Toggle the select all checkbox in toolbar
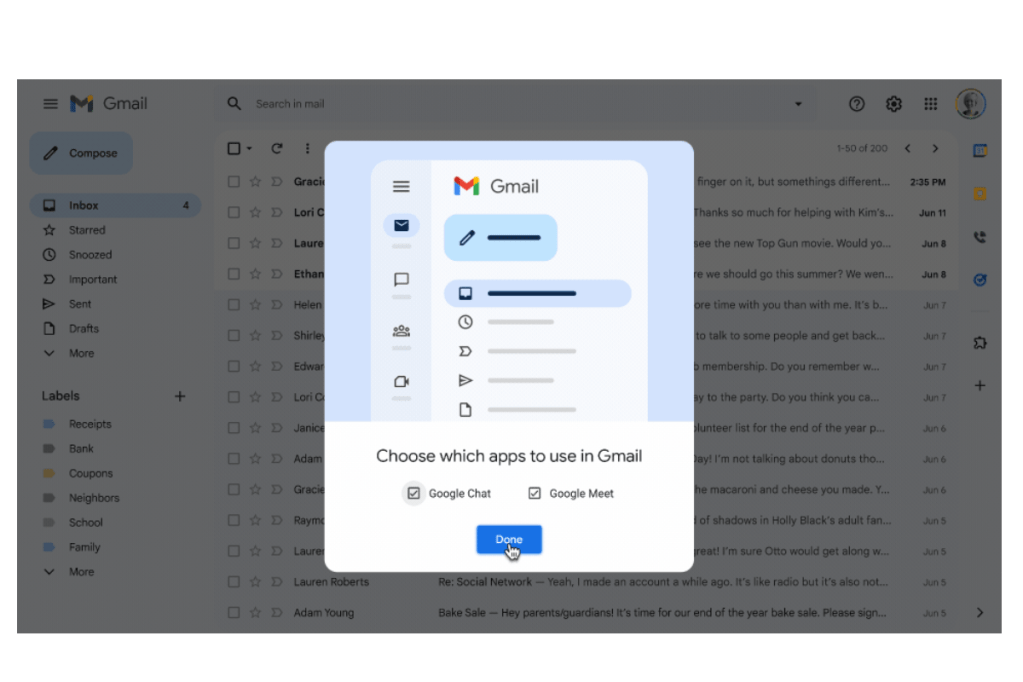 [234, 149]
